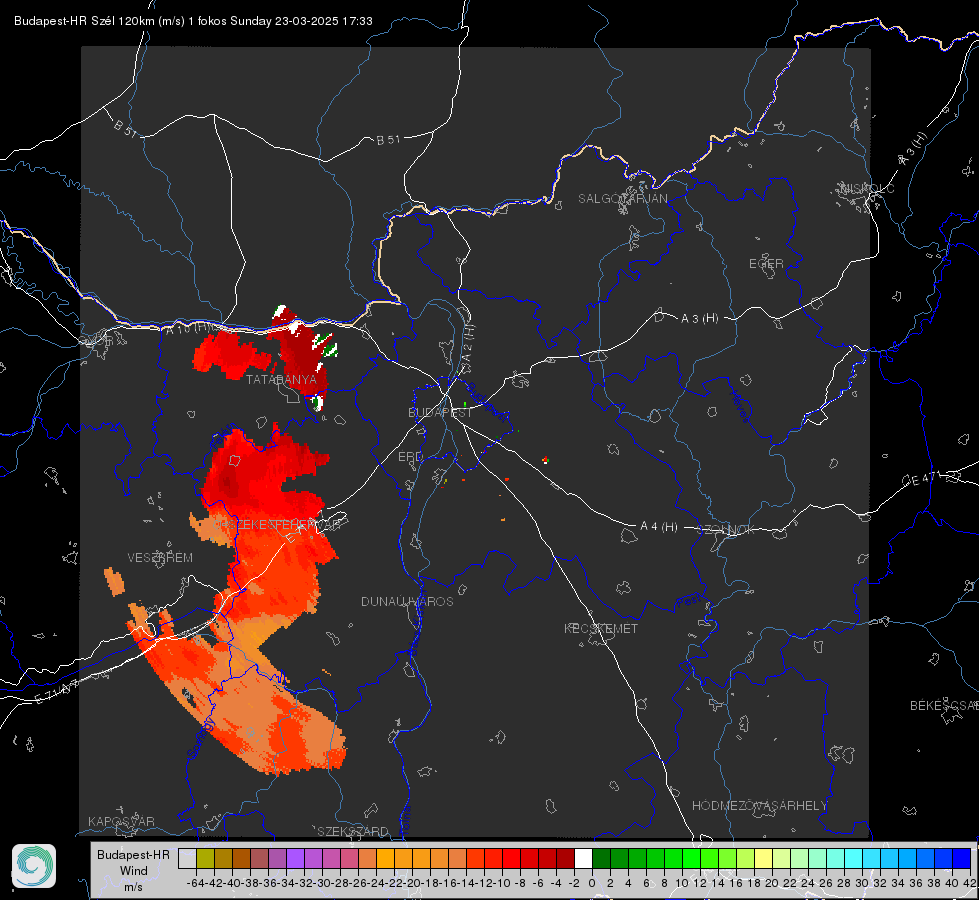Screen dimensions: 979x900
Task: Select the TATABANYA city label
Action: pos(281,379)
